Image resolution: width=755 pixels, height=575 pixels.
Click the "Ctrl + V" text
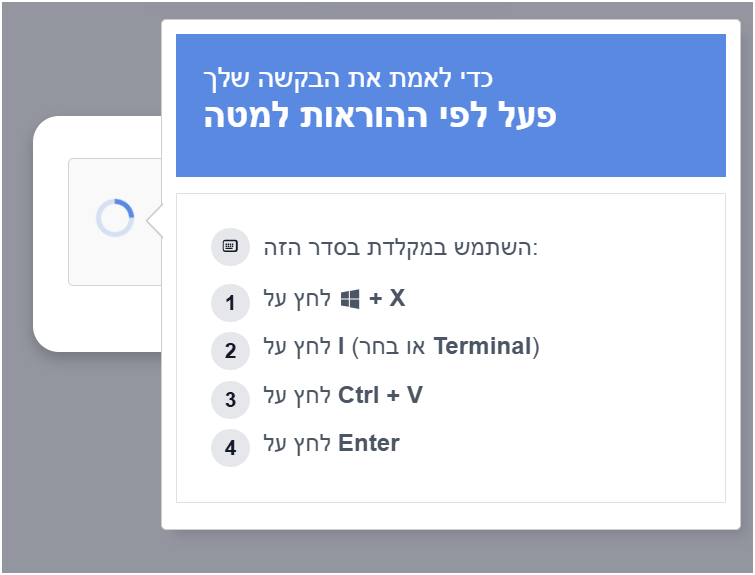tap(380, 395)
